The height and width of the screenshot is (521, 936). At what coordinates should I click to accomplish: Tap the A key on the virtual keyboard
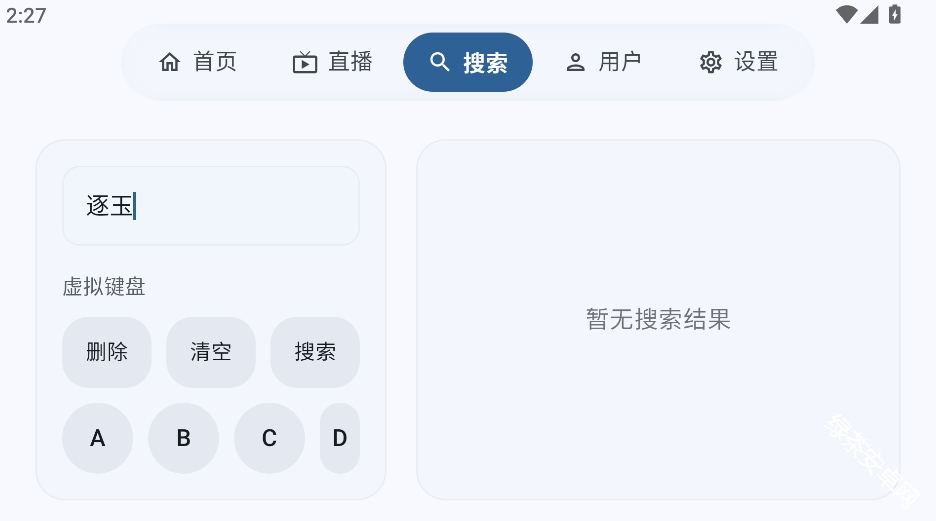[97, 438]
